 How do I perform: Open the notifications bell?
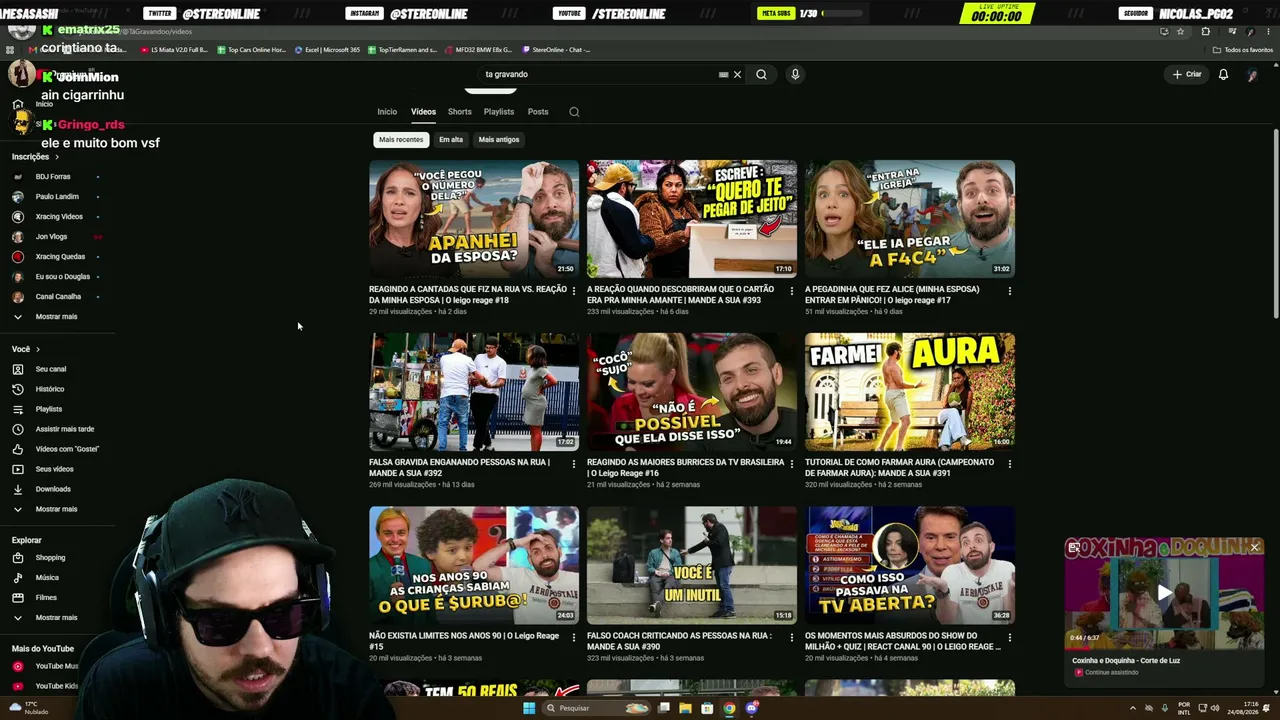(1223, 74)
